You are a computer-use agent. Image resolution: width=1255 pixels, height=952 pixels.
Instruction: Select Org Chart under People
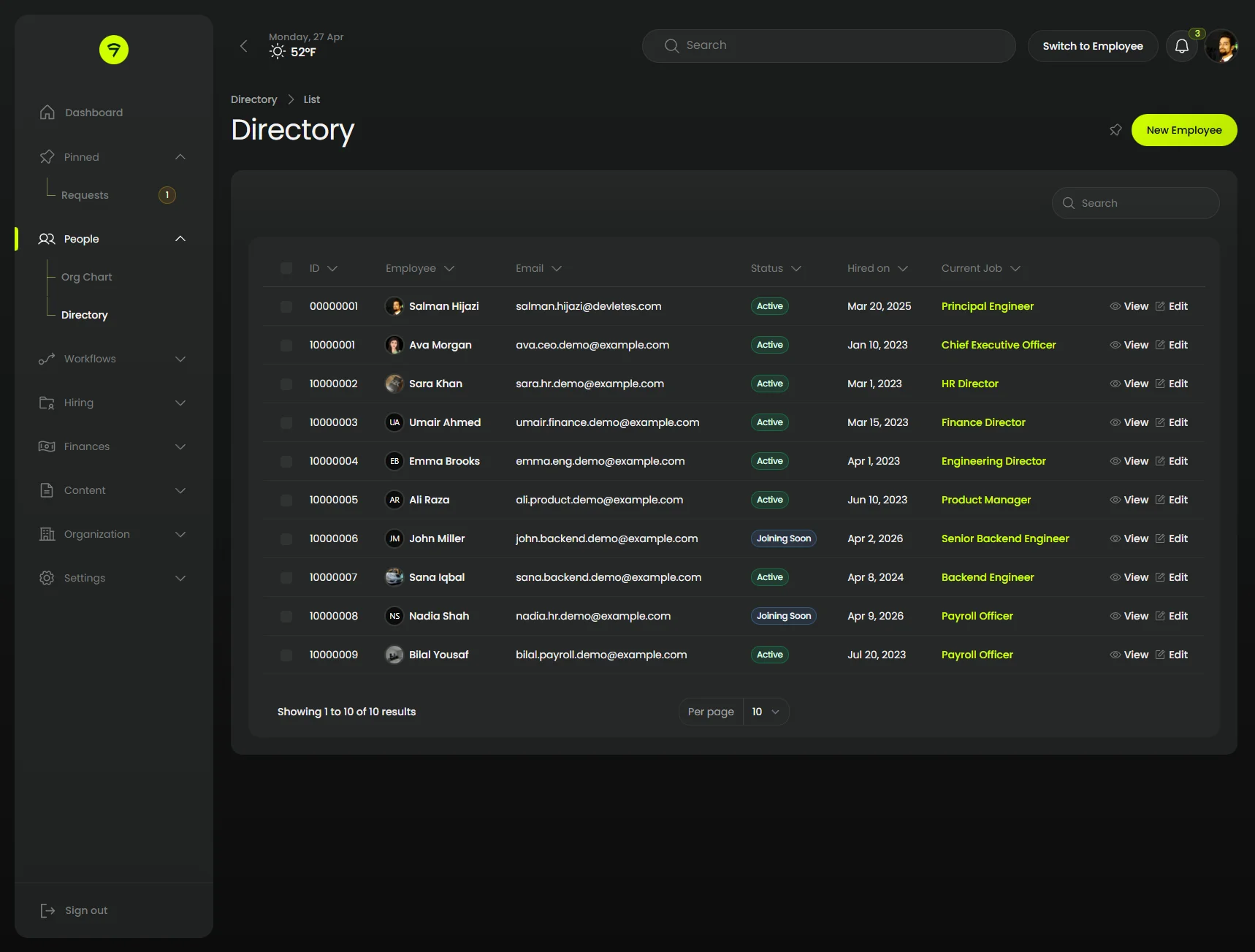click(x=86, y=277)
